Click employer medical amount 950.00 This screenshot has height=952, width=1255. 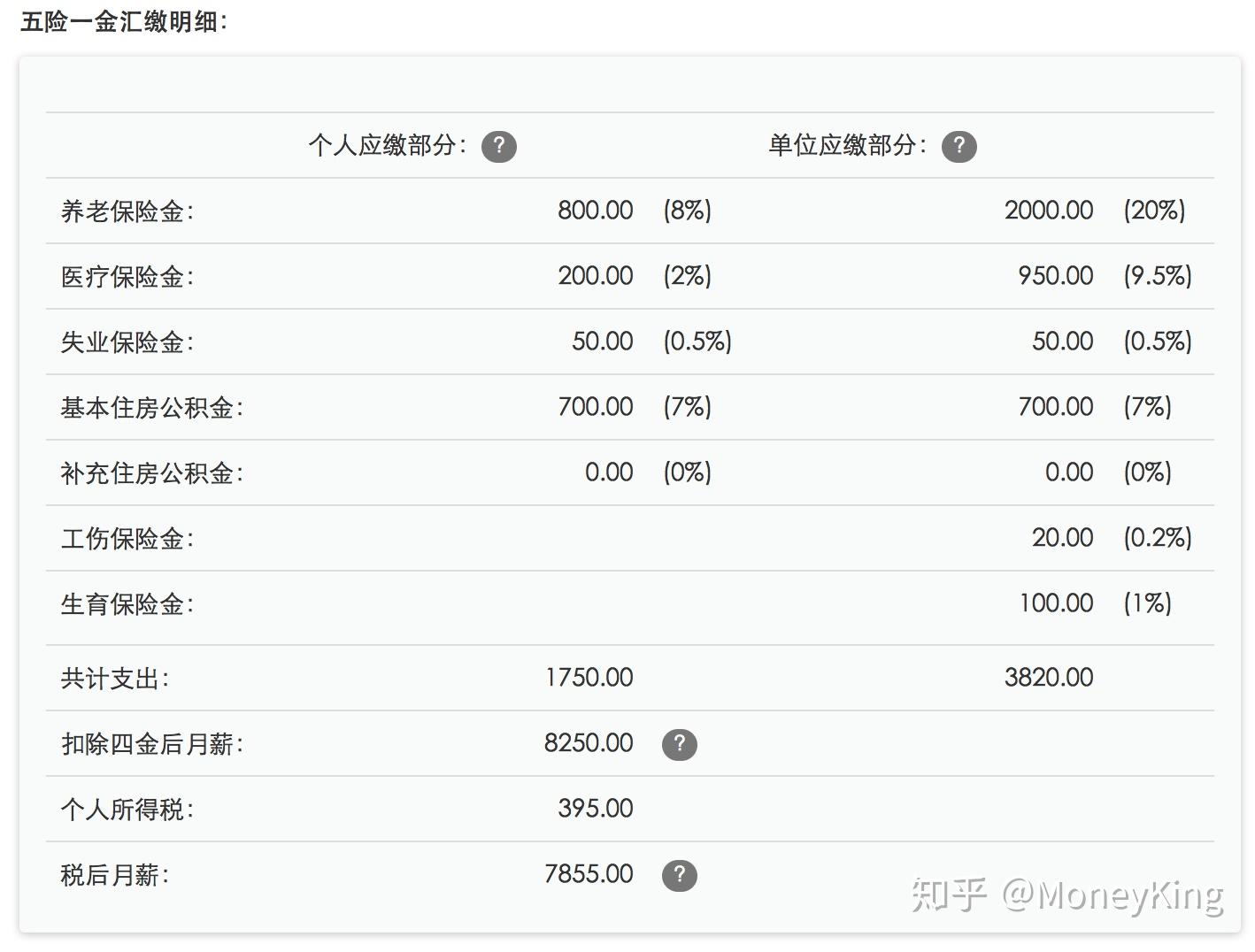click(1055, 276)
